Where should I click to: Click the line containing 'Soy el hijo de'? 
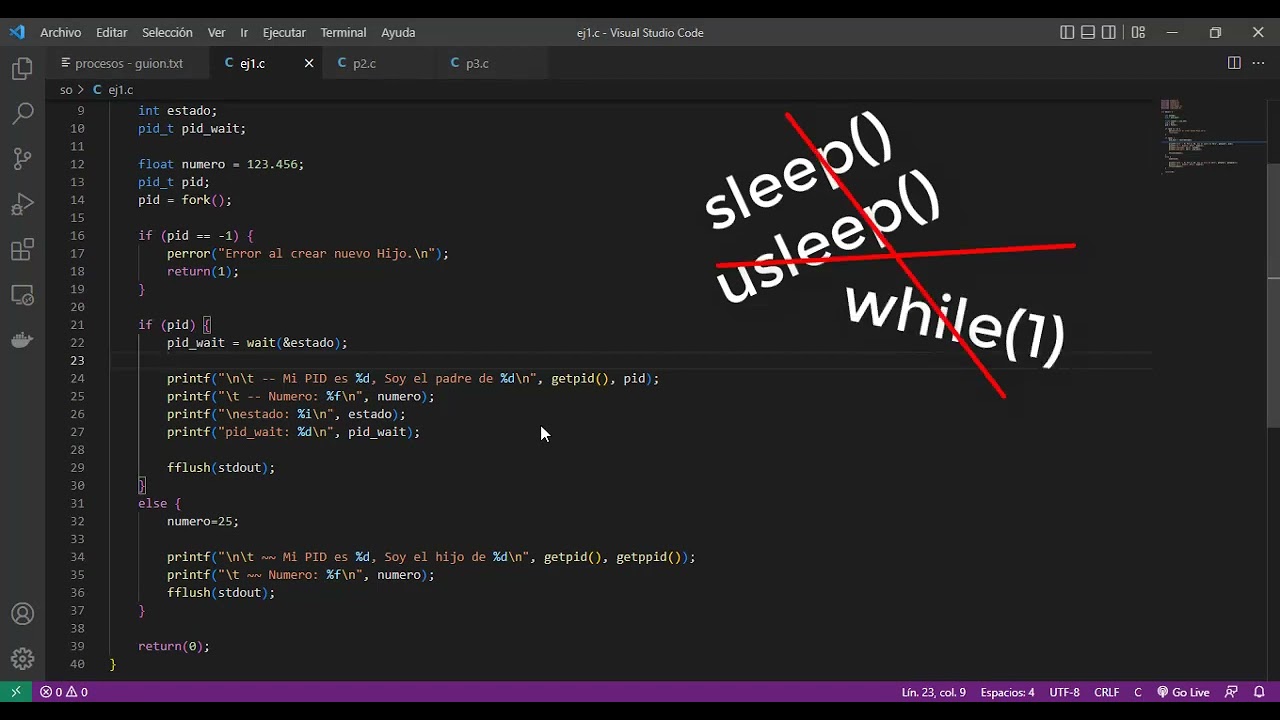pos(431,557)
